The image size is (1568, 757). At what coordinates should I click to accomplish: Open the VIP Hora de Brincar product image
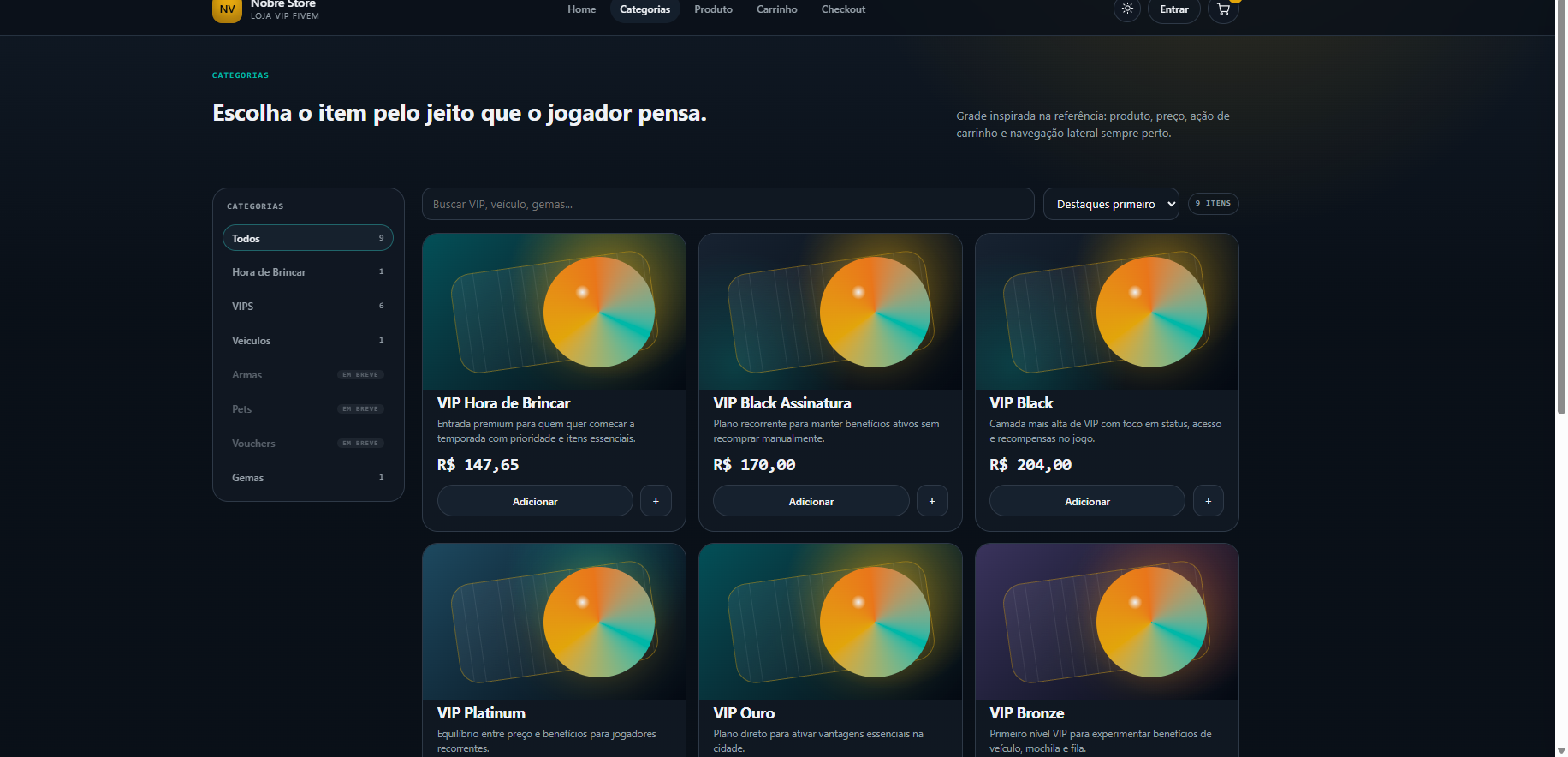[x=554, y=313]
